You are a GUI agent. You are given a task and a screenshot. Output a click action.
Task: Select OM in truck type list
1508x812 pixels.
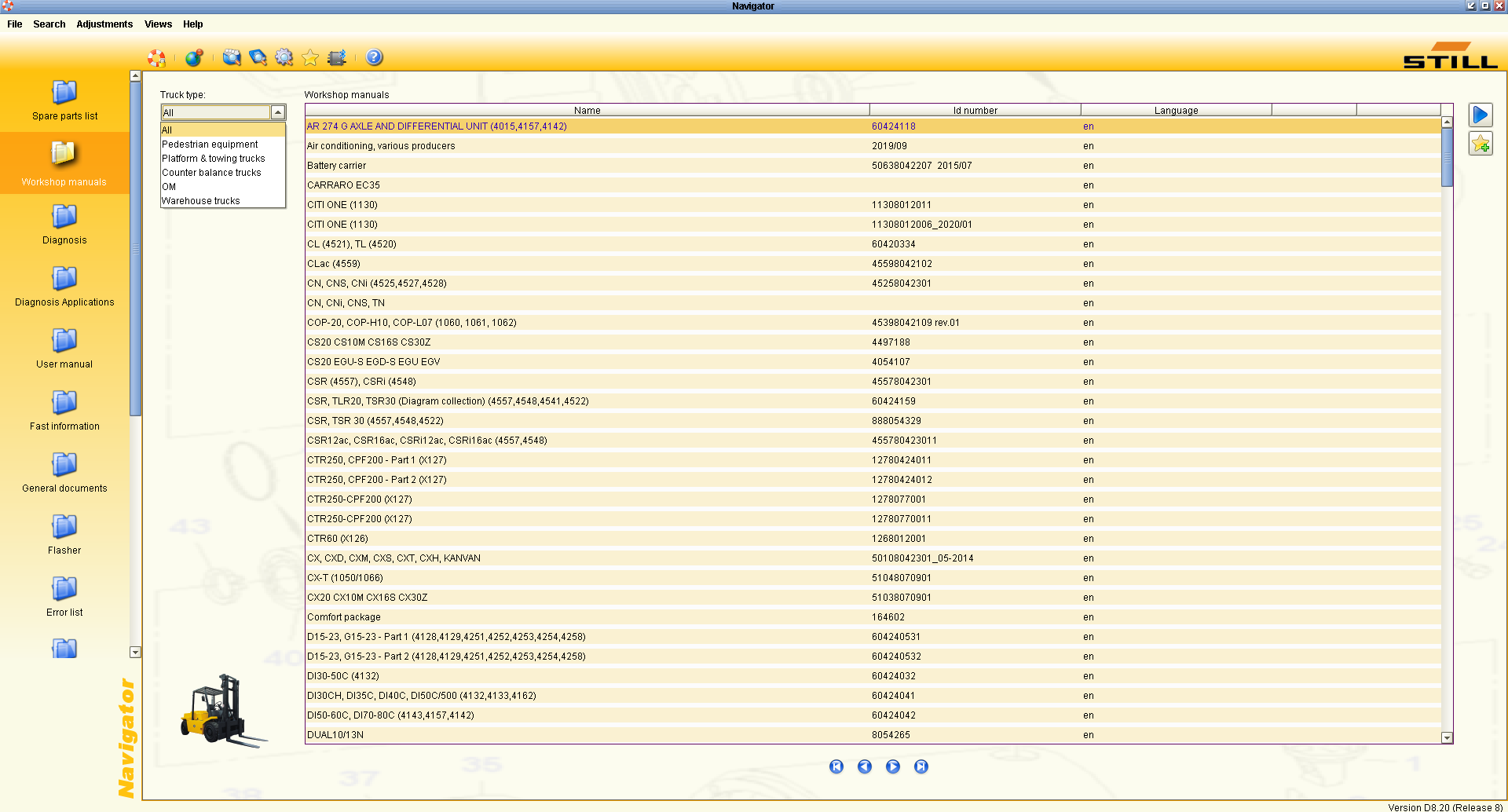pos(223,187)
